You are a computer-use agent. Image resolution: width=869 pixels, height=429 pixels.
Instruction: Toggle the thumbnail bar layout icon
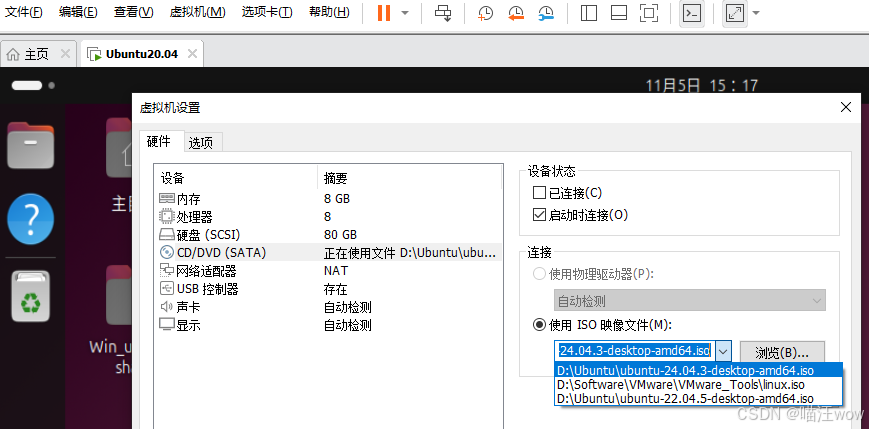click(x=618, y=13)
